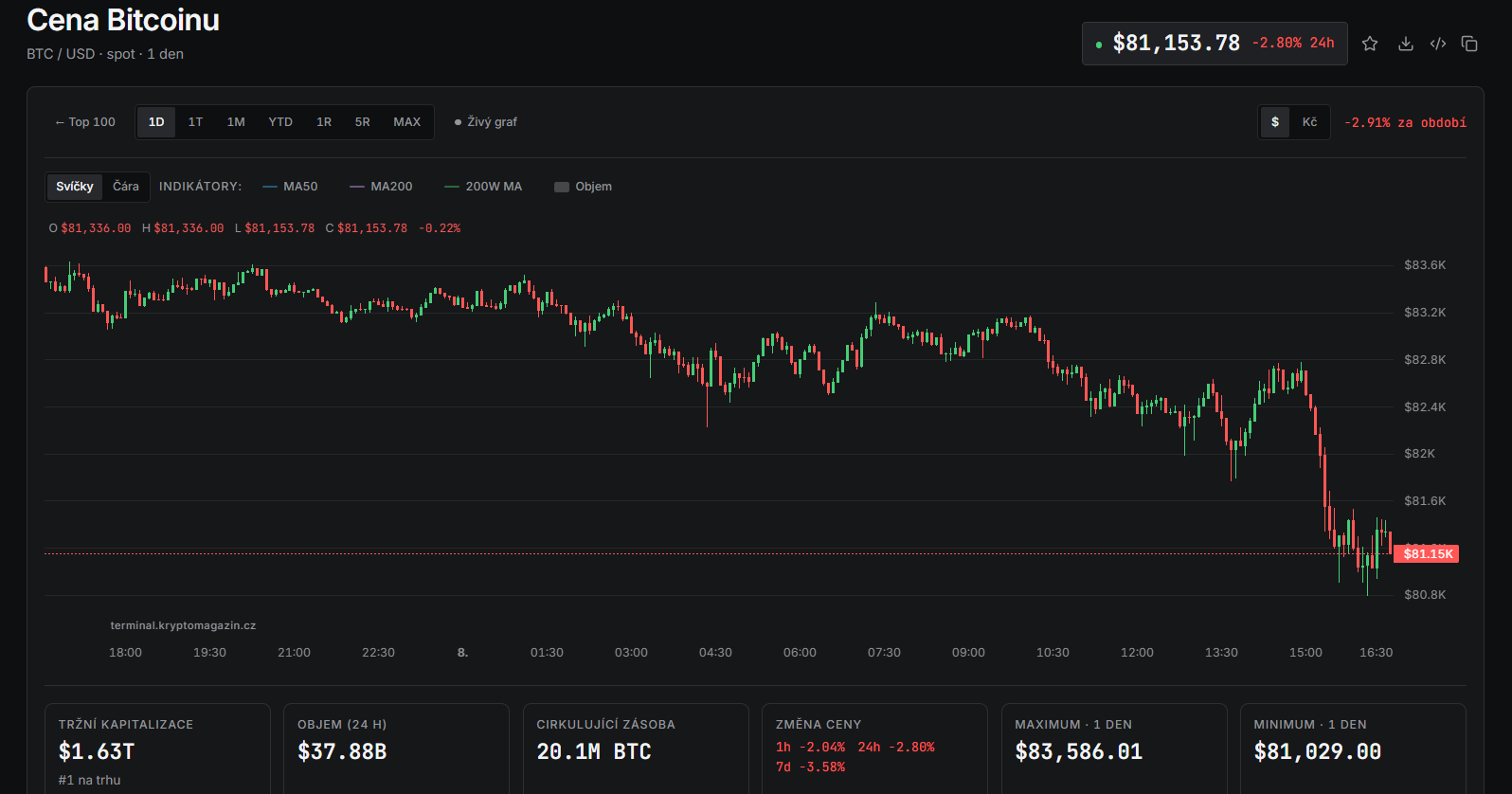Viewport: 1512px width, 794px height.
Task: Switch currency to Kč
Action: pos(1309,122)
